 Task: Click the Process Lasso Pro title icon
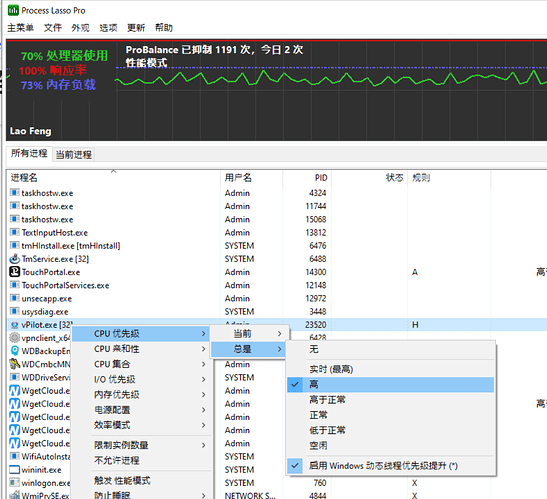pos(13,10)
